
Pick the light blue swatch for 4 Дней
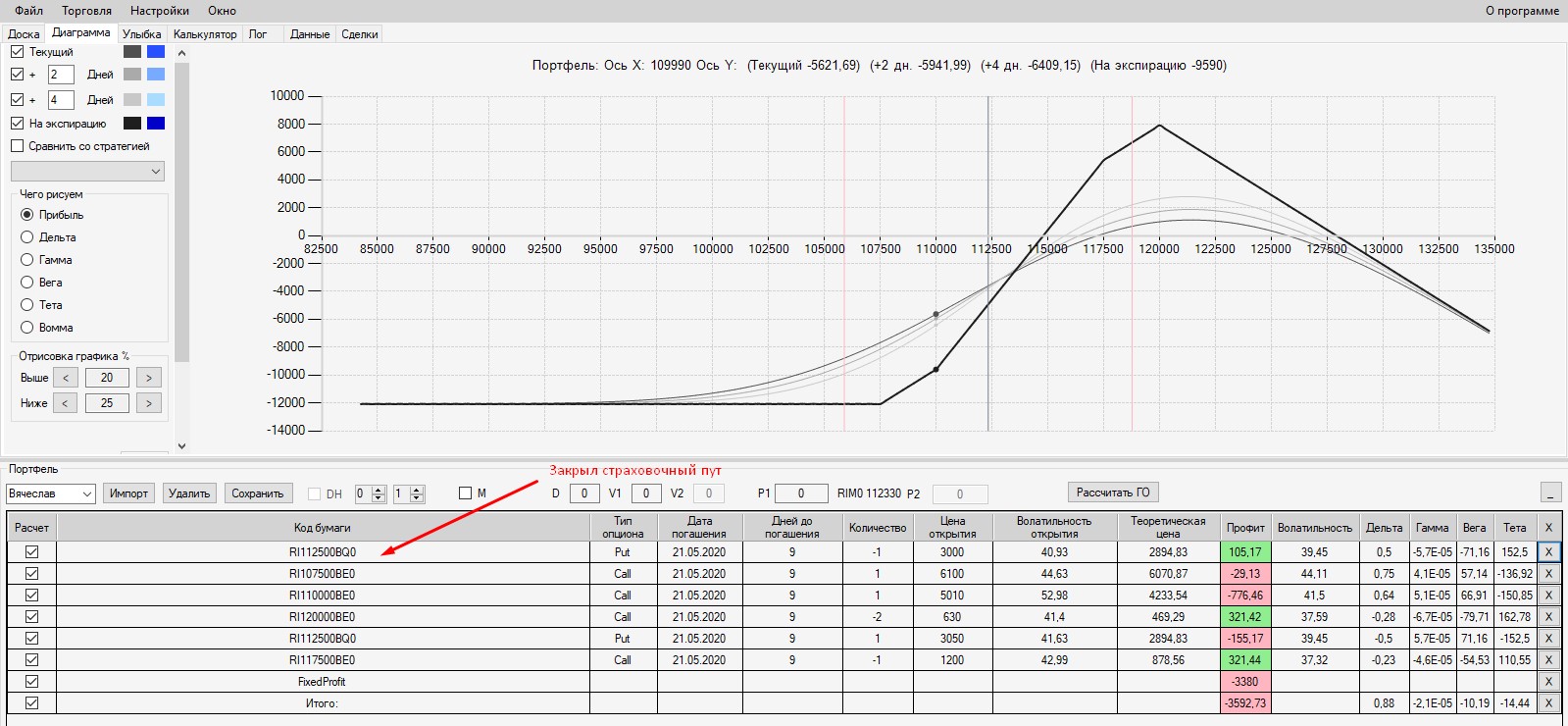156,100
